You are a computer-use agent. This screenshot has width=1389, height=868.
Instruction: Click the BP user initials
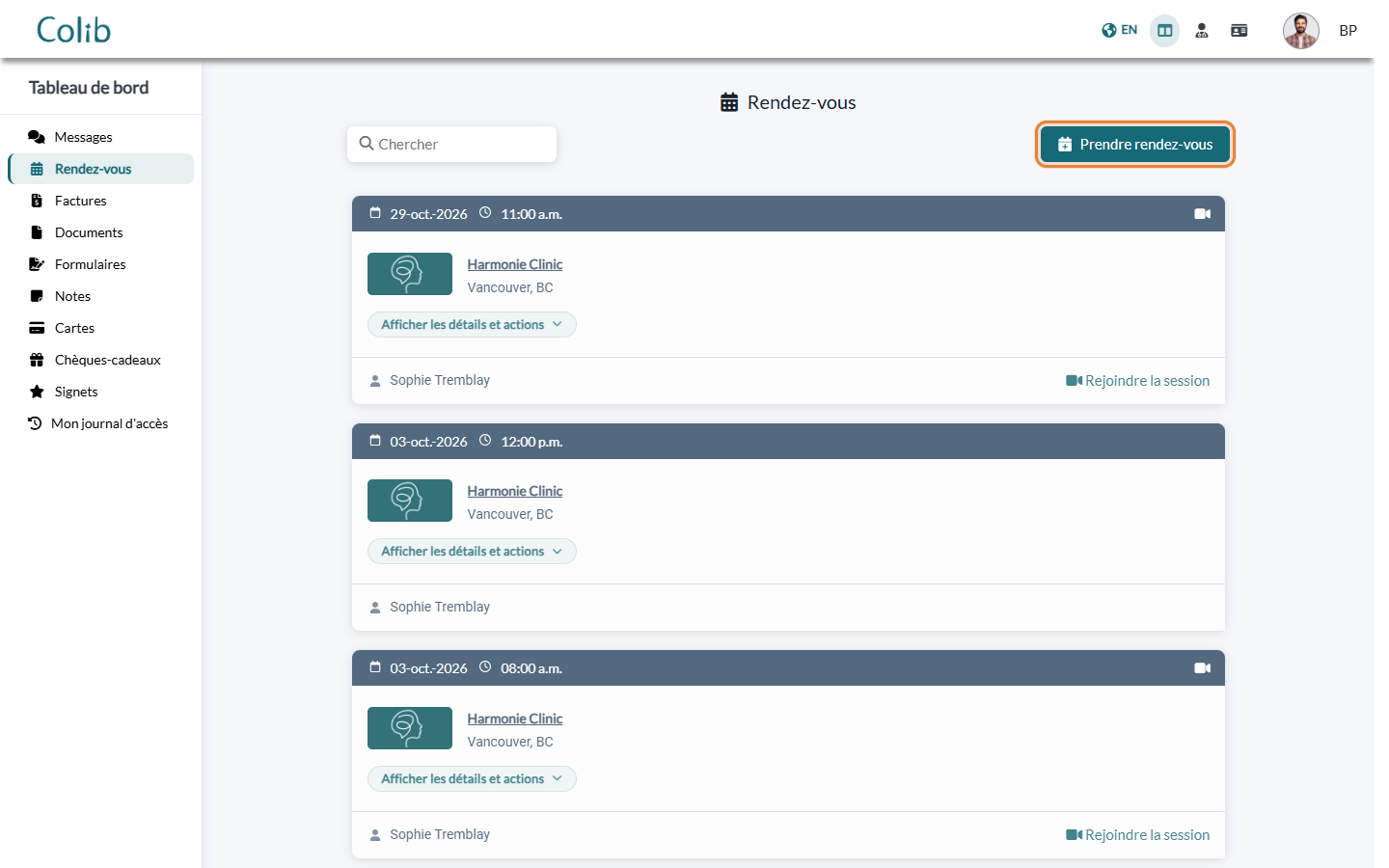tap(1348, 31)
